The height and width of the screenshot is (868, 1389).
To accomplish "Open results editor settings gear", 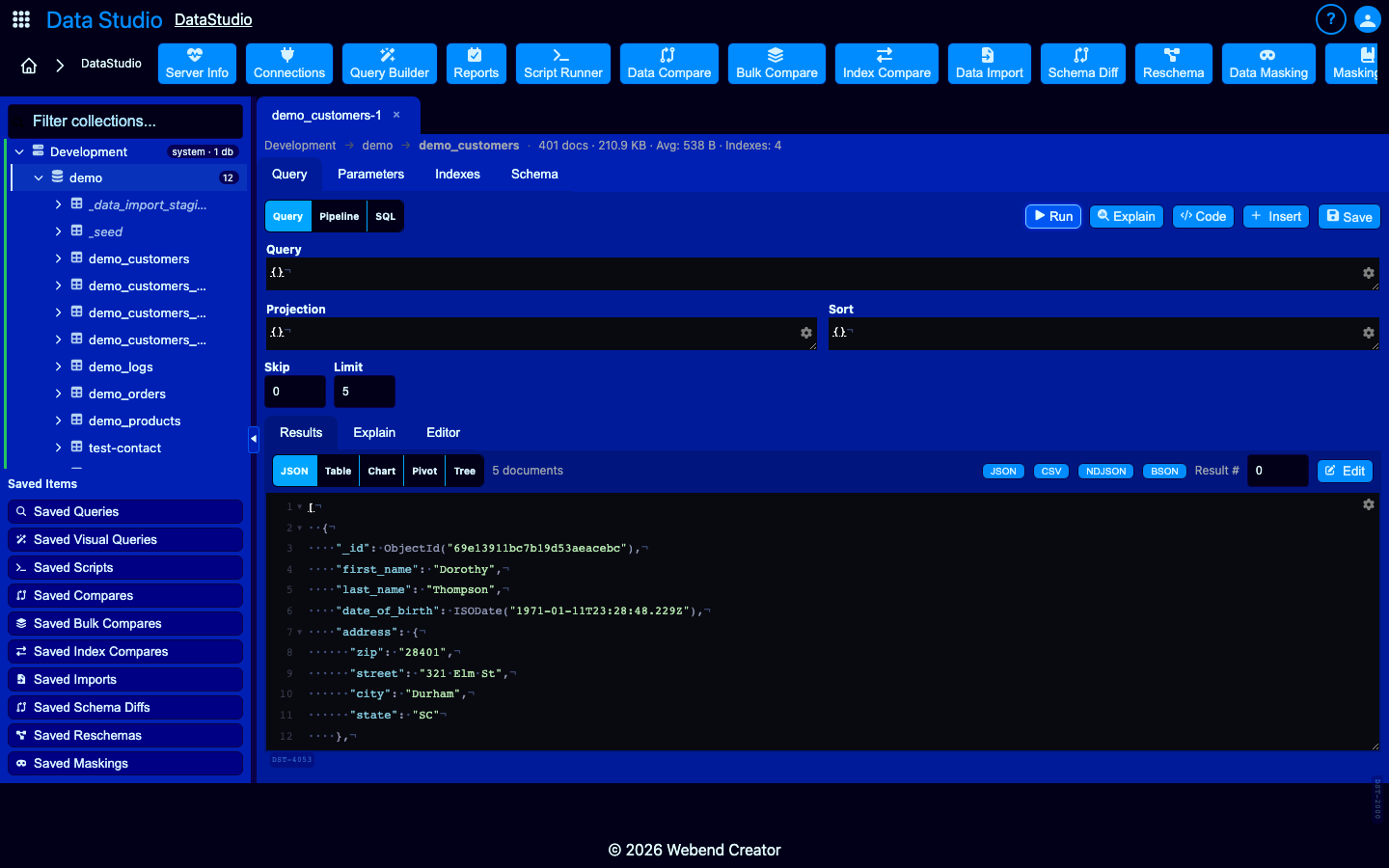I will (x=1368, y=504).
